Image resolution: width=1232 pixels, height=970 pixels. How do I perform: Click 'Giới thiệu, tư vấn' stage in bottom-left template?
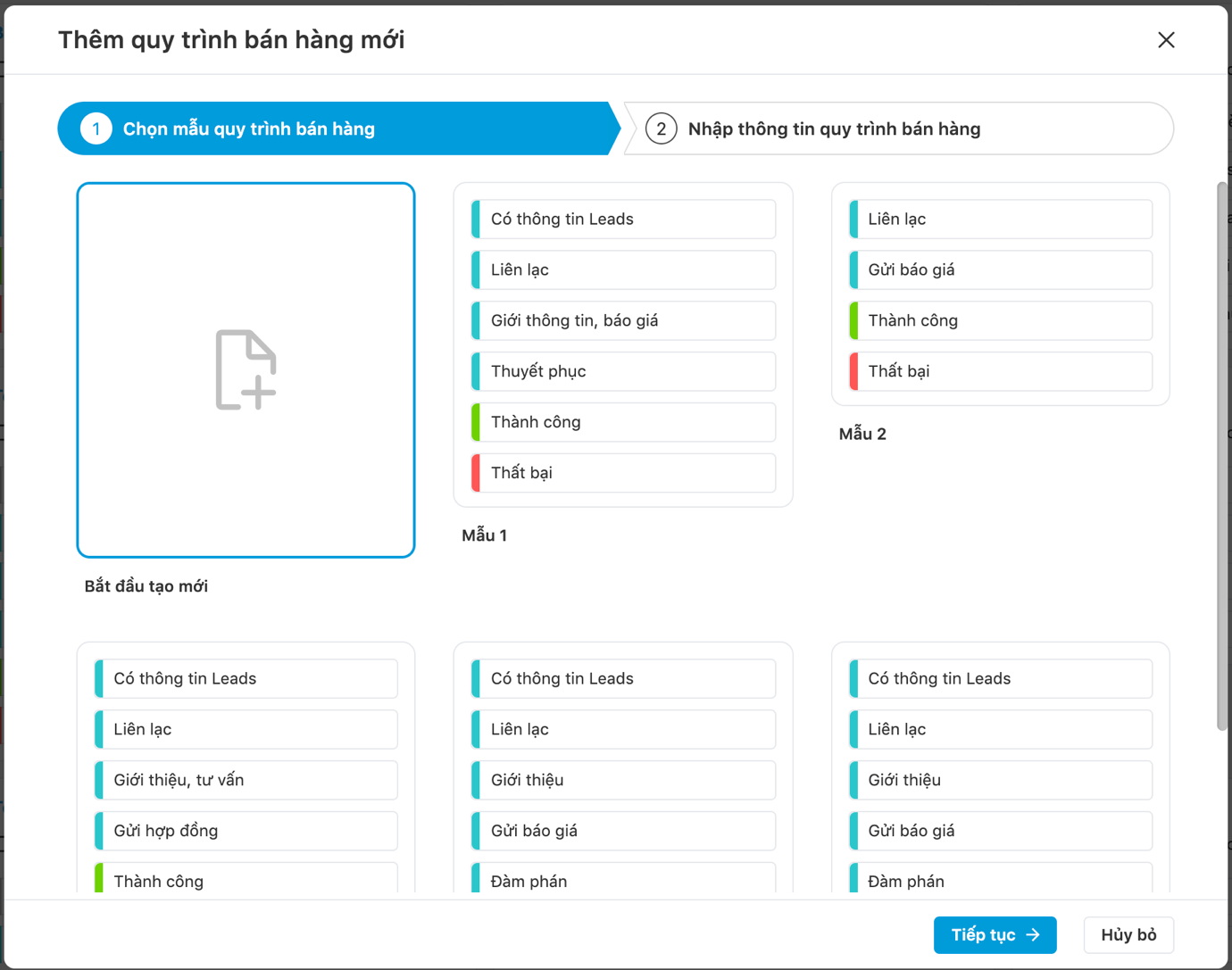coord(245,780)
